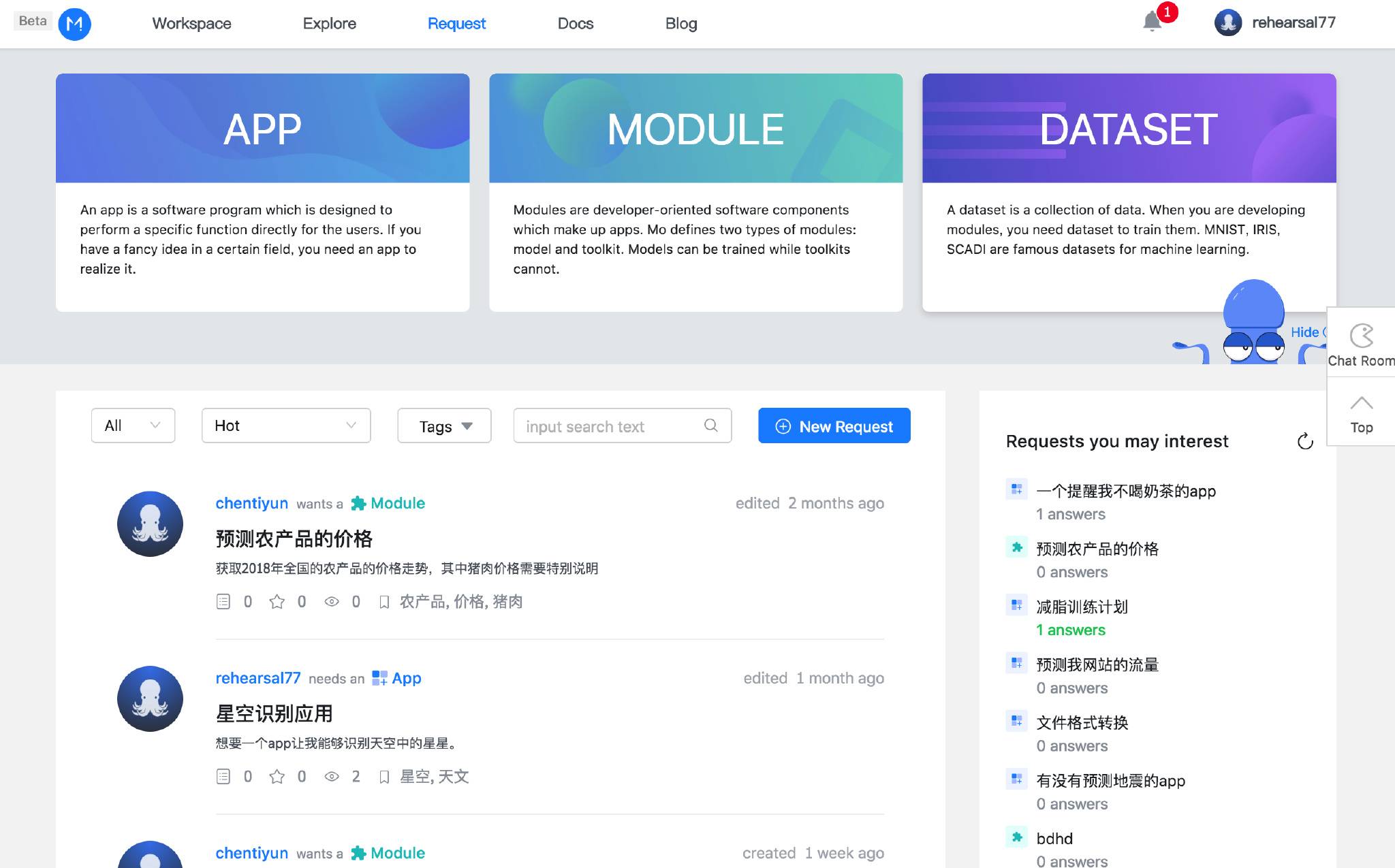1395x868 pixels.
Task: Select the Request tab in navigation
Action: tap(456, 22)
